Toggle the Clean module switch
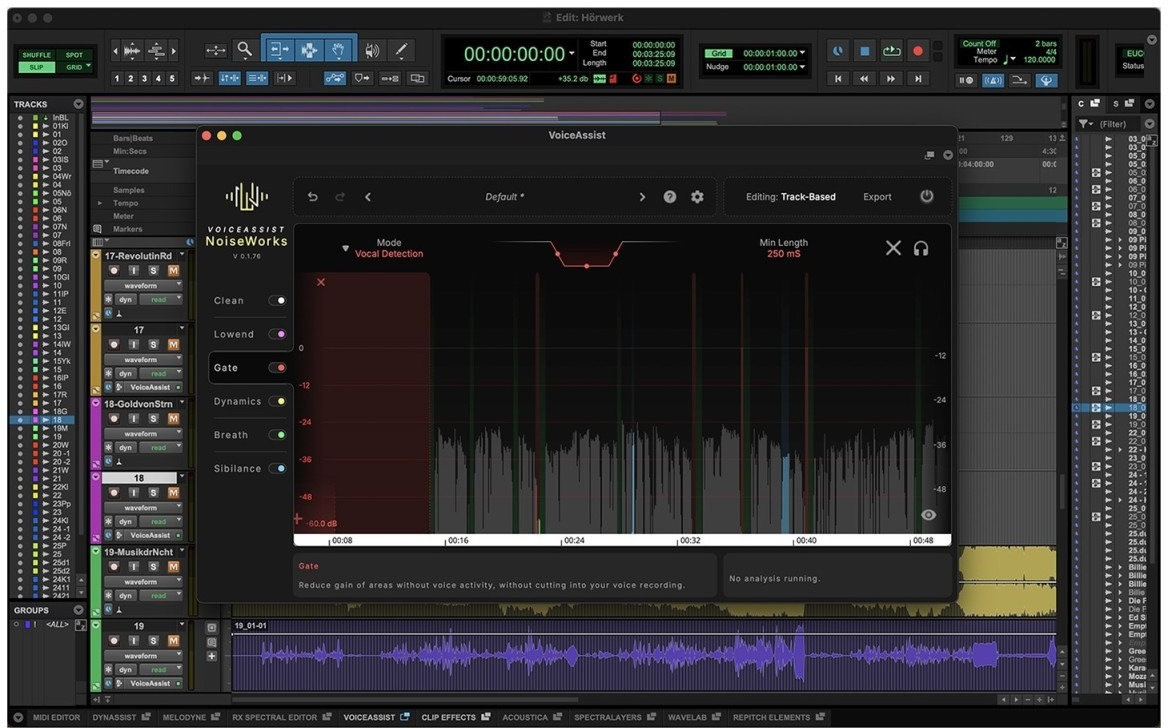 pyautogui.click(x=277, y=300)
